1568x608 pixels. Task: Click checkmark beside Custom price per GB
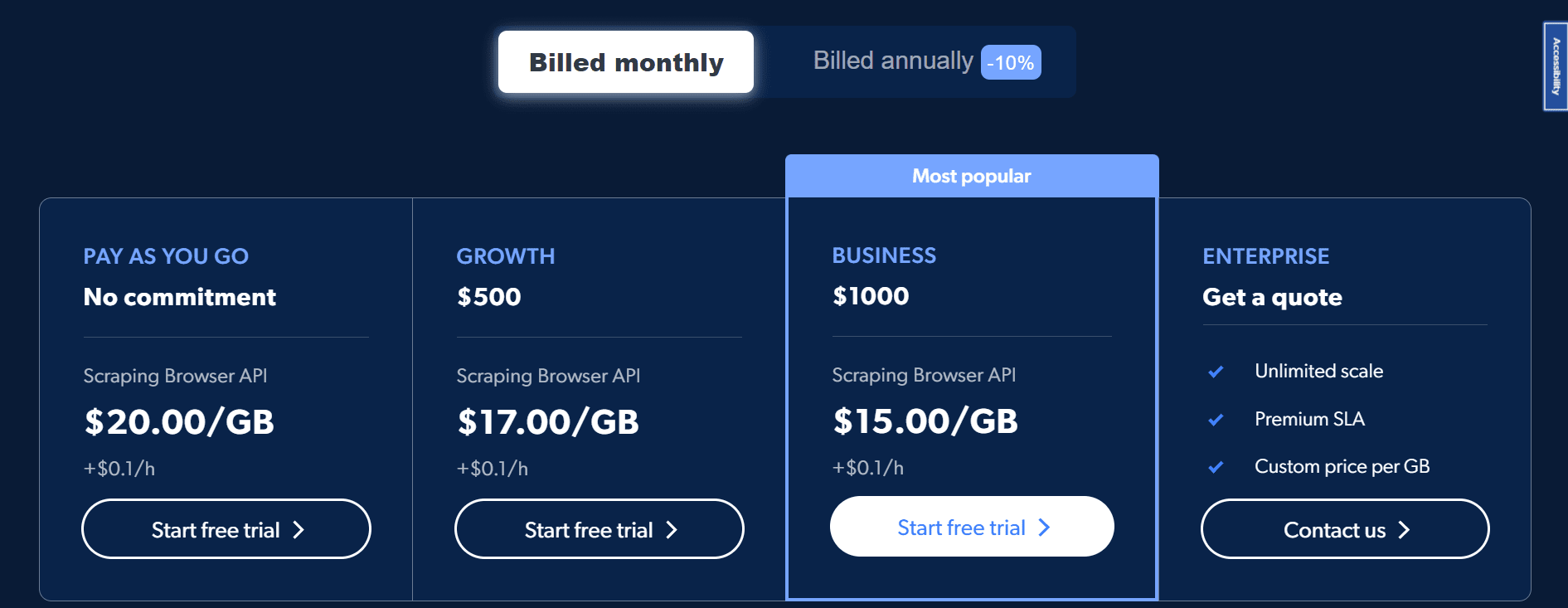(1216, 467)
